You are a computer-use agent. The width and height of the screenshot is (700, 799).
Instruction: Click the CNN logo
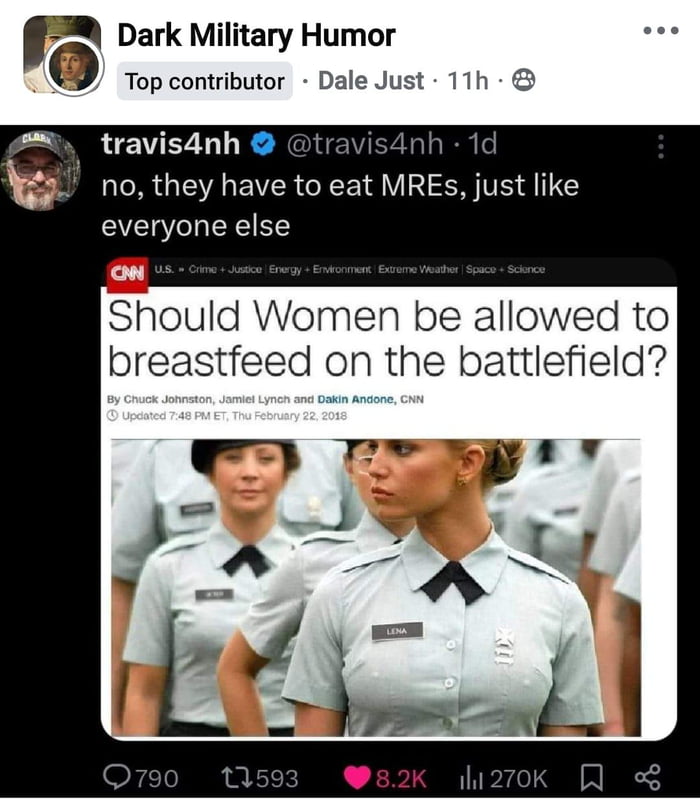[127, 274]
